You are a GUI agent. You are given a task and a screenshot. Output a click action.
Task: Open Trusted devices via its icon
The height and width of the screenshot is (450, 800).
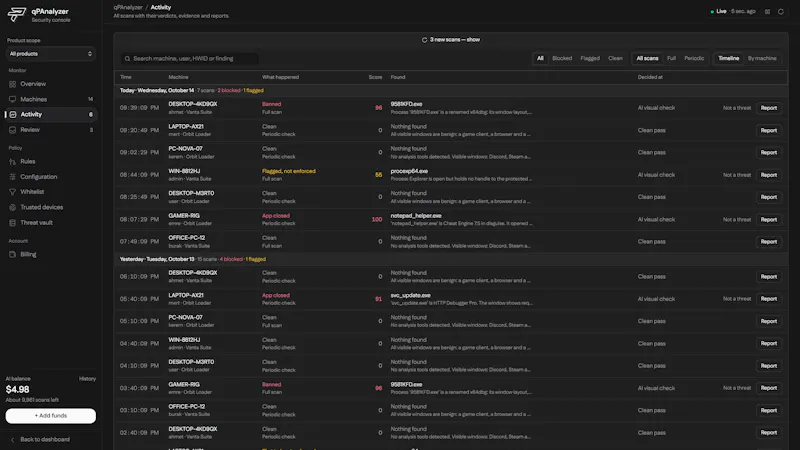click(12, 207)
